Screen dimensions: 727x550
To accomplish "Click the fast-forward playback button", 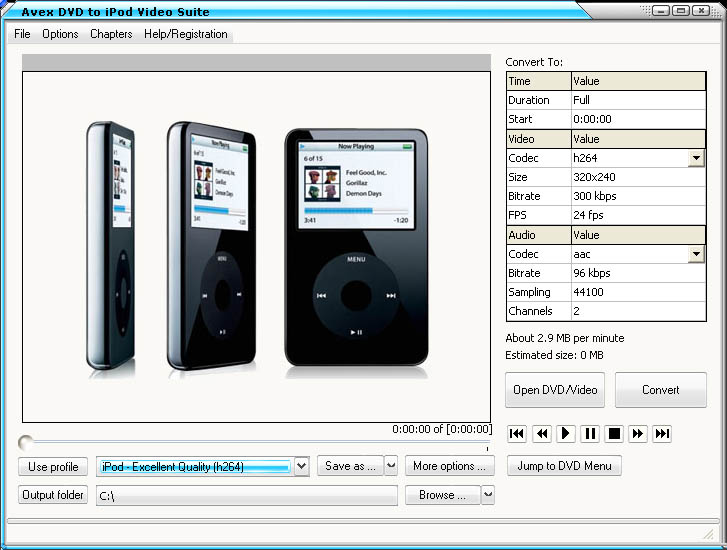I will (x=638, y=434).
